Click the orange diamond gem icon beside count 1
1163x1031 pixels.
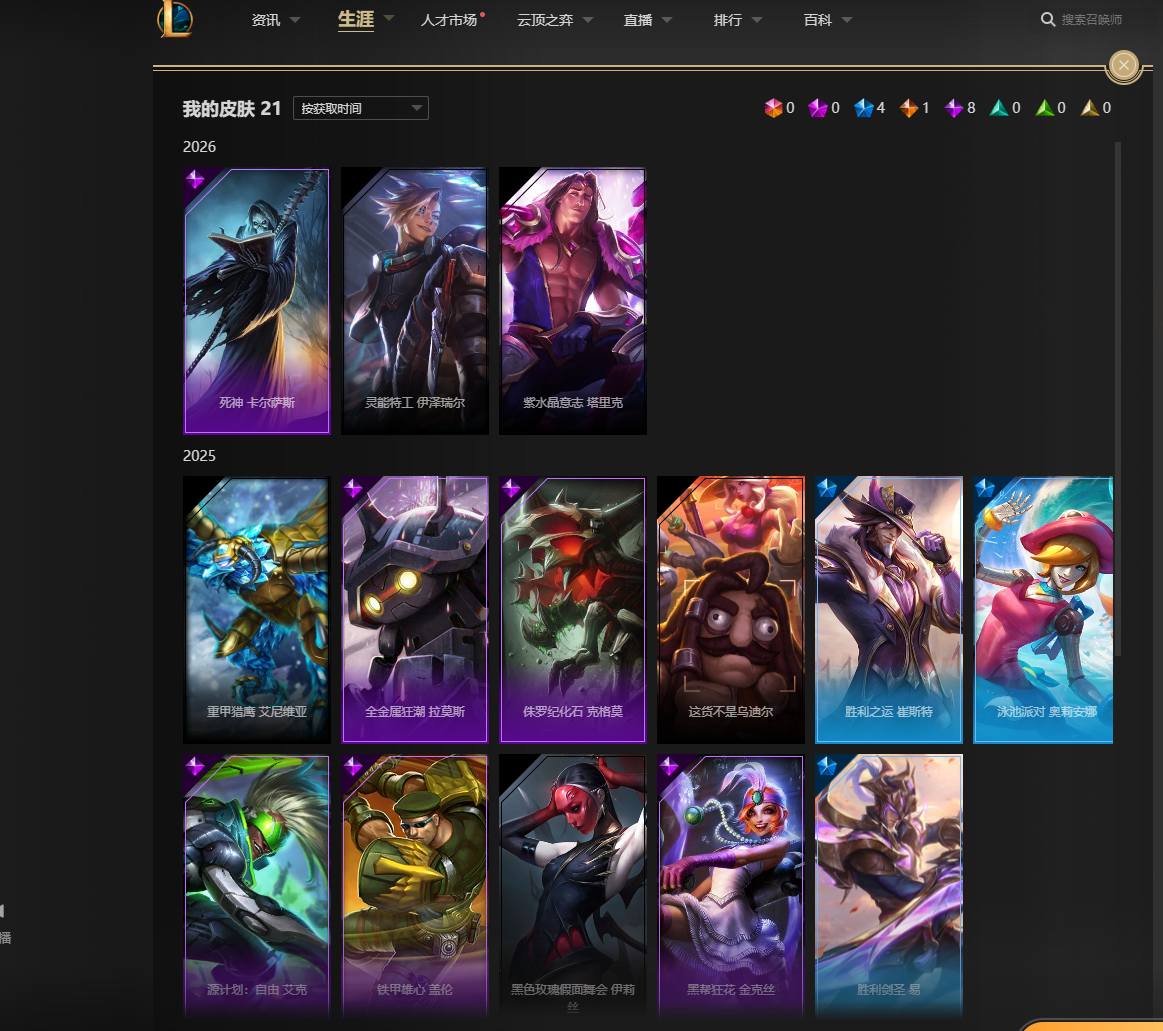coord(909,108)
